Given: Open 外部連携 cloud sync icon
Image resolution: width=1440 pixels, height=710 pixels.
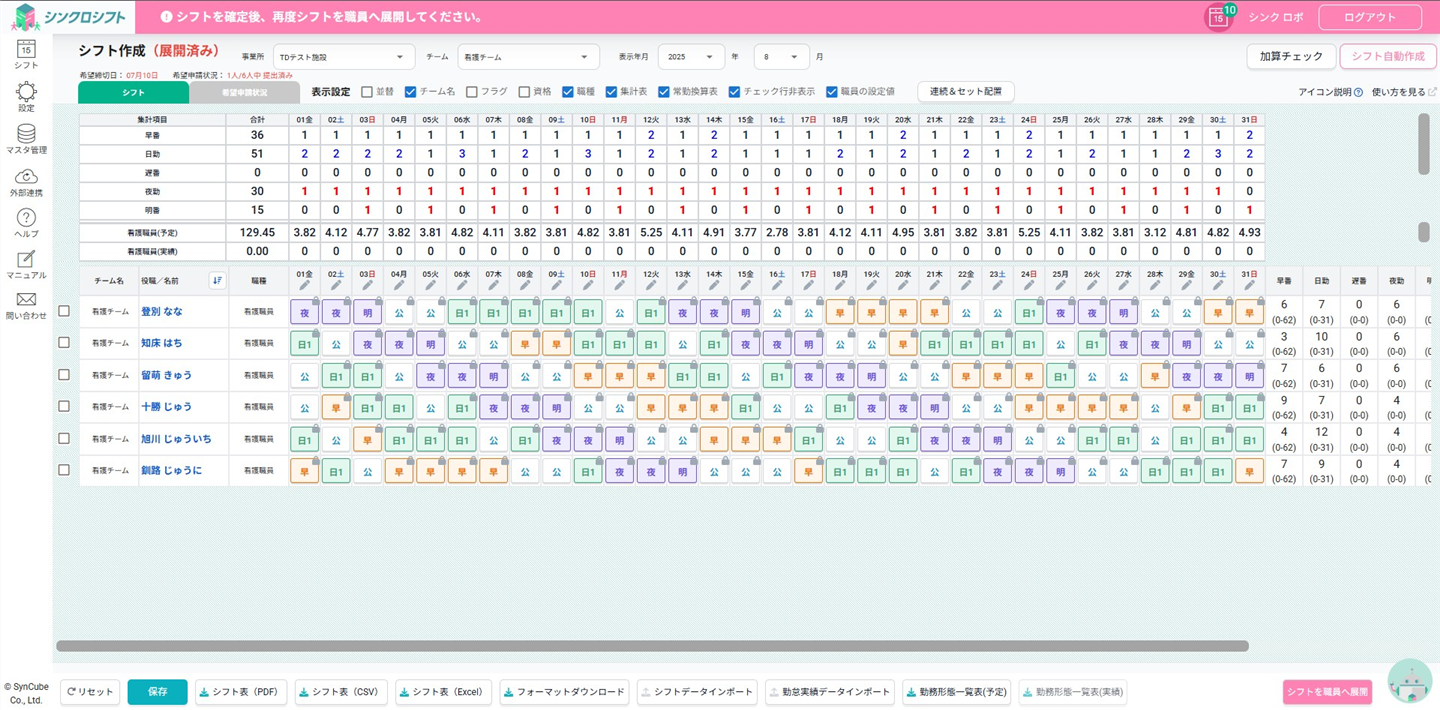Looking at the screenshot, I should click(x=26, y=177).
